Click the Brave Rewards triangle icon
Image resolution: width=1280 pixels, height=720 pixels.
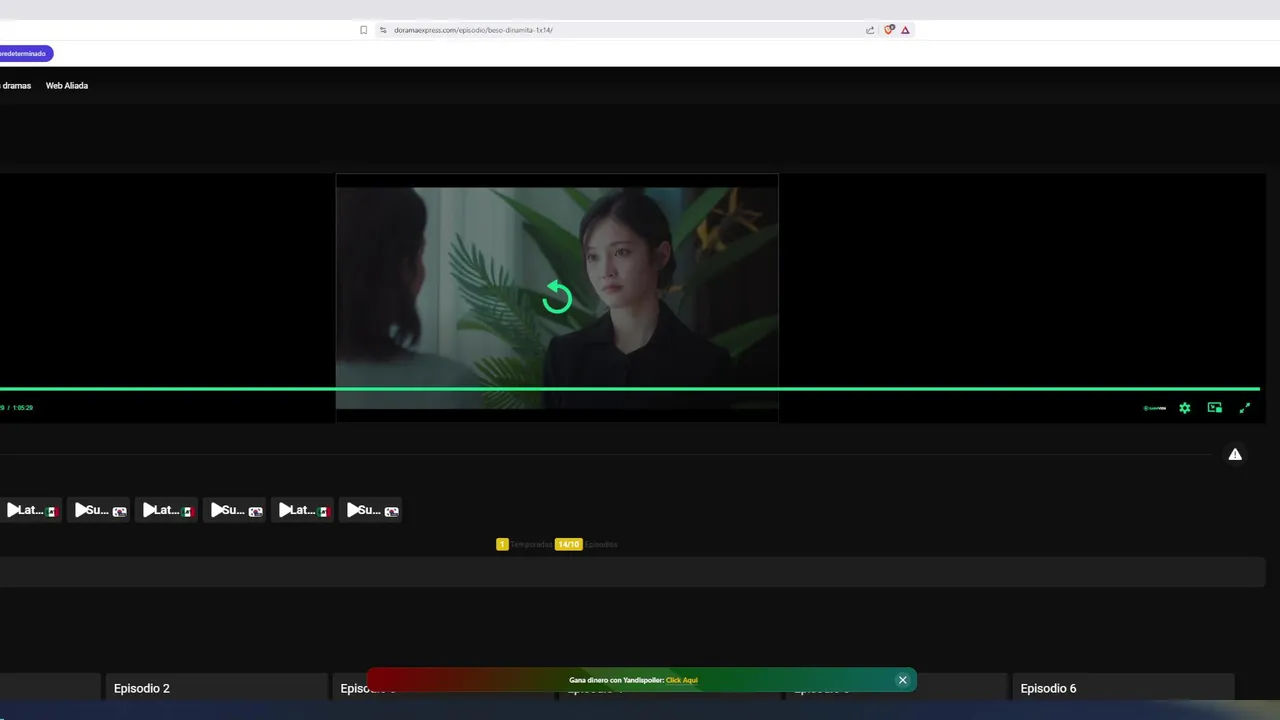click(905, 30)
